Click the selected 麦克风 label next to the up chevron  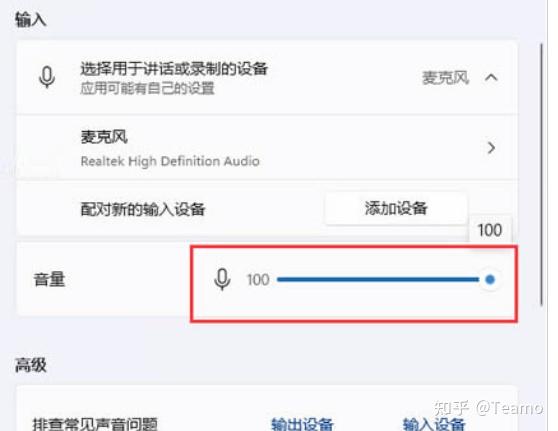coord(445,78)
